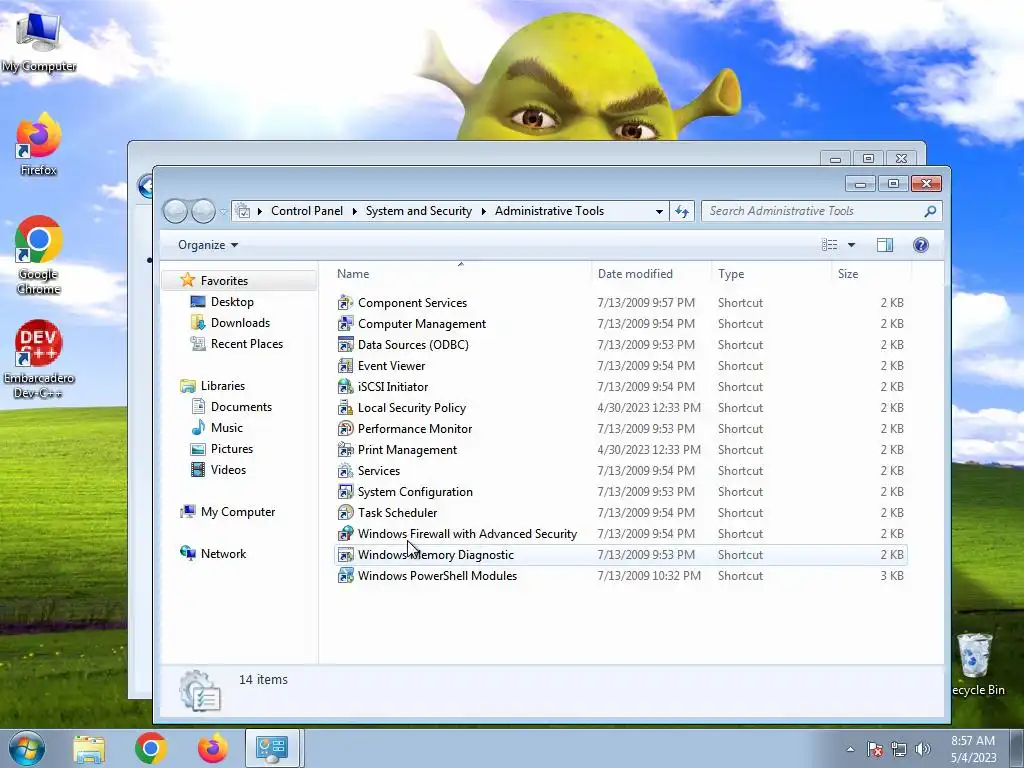
Task: Select Network in the navigation pane
Action: click(x=223, y=554)
